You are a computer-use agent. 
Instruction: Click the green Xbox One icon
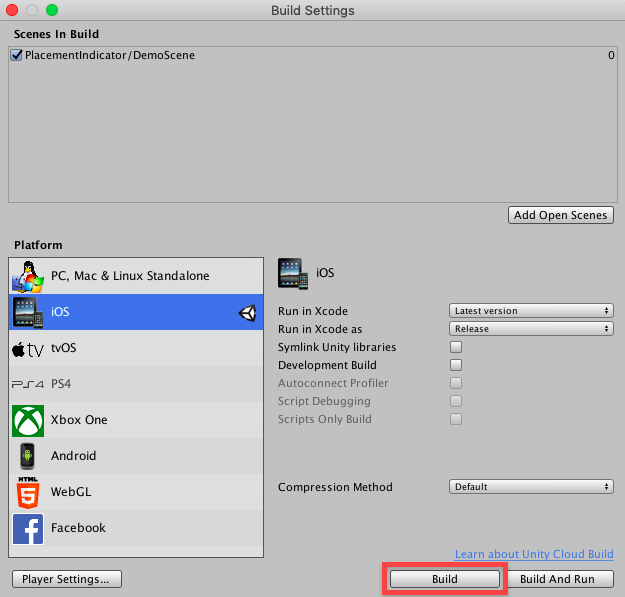[x=28, y=421]
